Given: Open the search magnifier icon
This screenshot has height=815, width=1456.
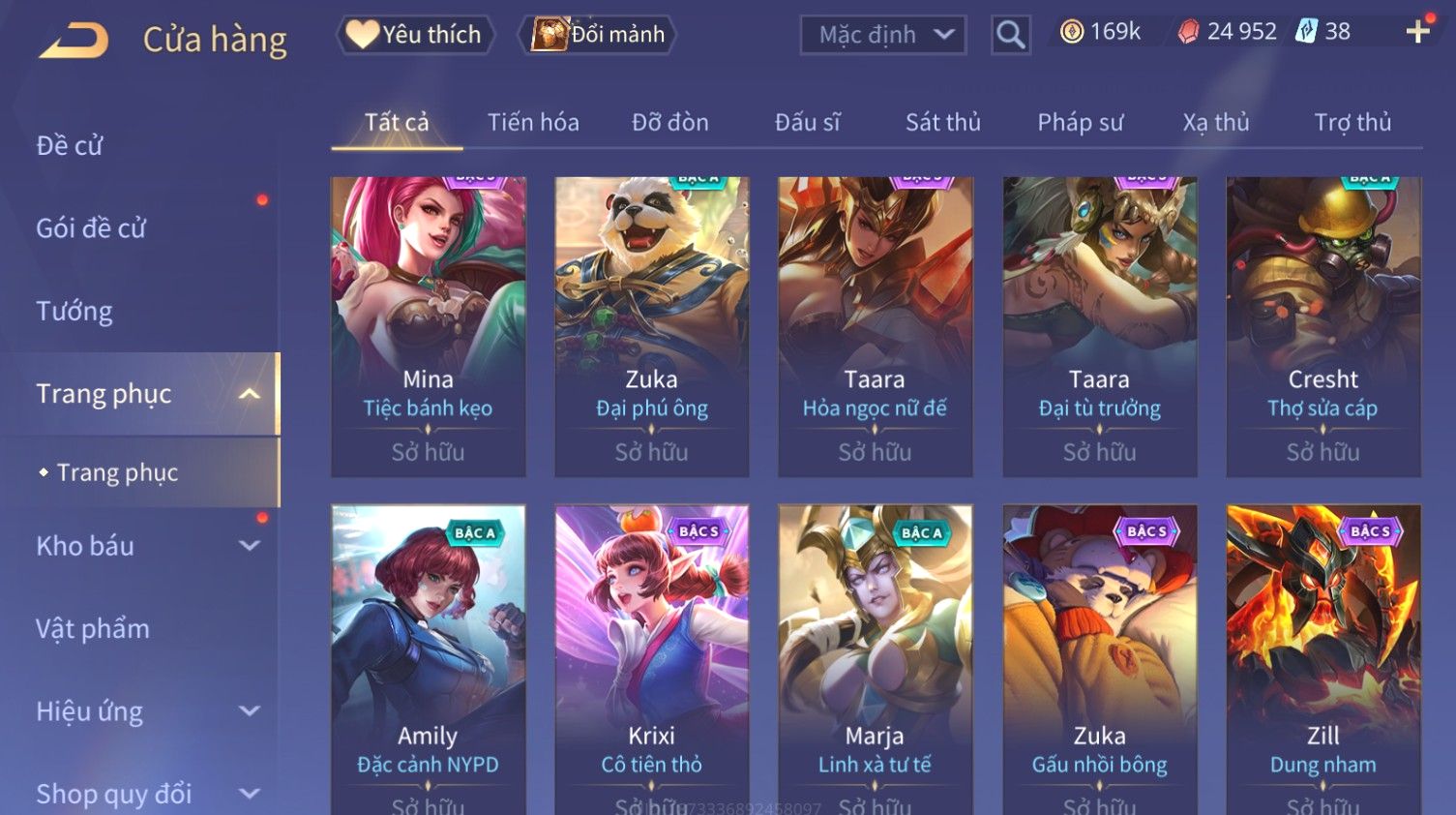Looking at the screenshot, I should pos(1011,35).
